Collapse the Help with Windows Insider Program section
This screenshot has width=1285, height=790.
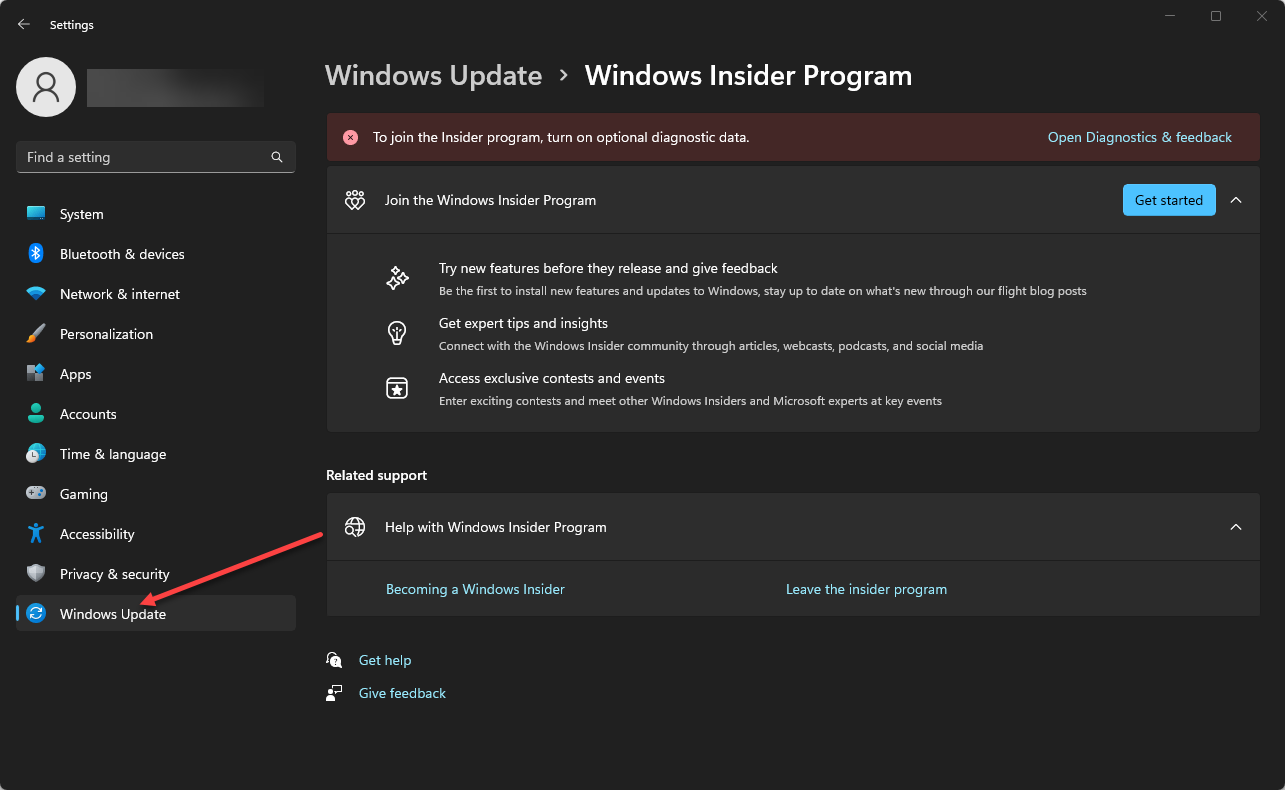1236,527
